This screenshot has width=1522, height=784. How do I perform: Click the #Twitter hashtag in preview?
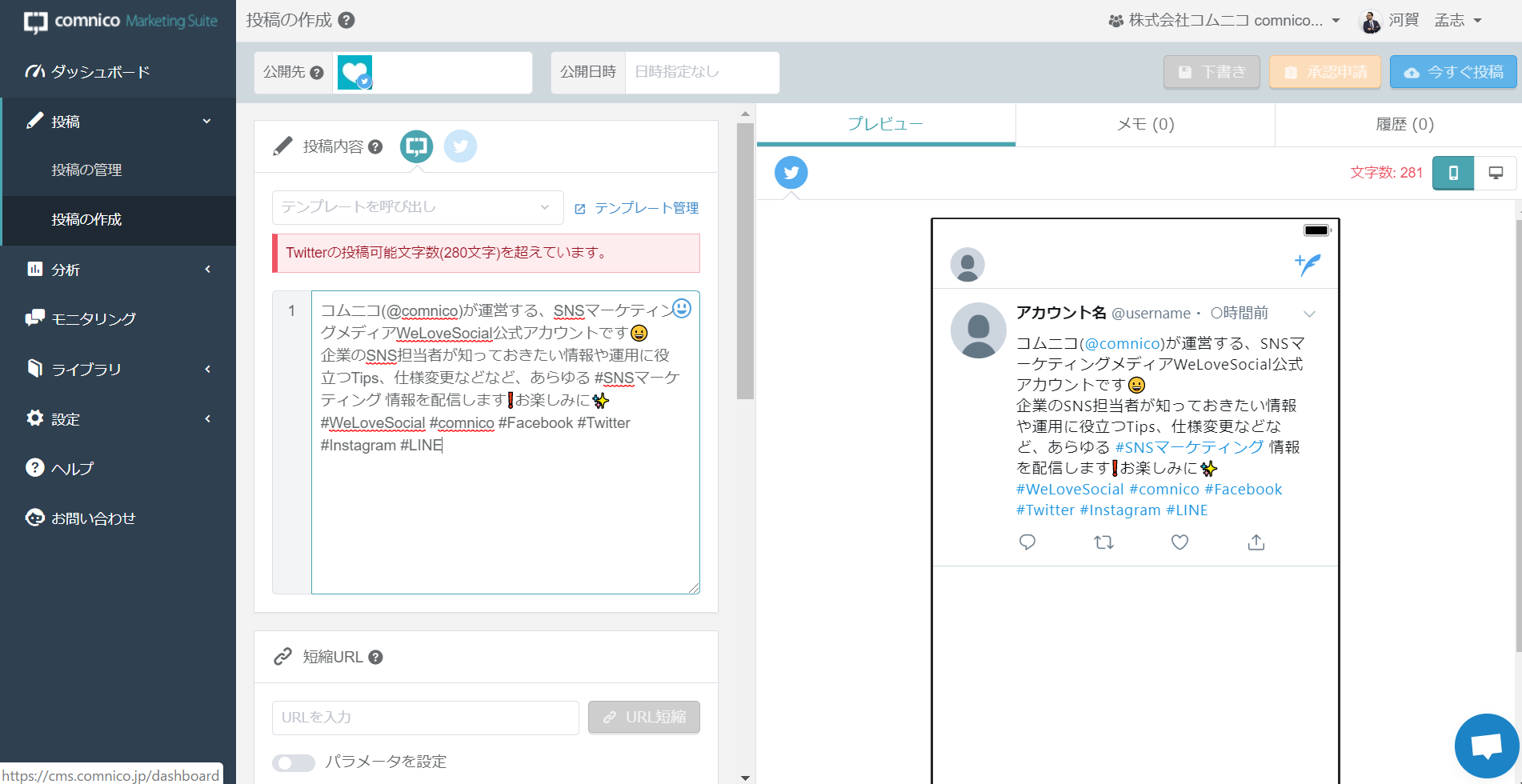point(1045,510)
